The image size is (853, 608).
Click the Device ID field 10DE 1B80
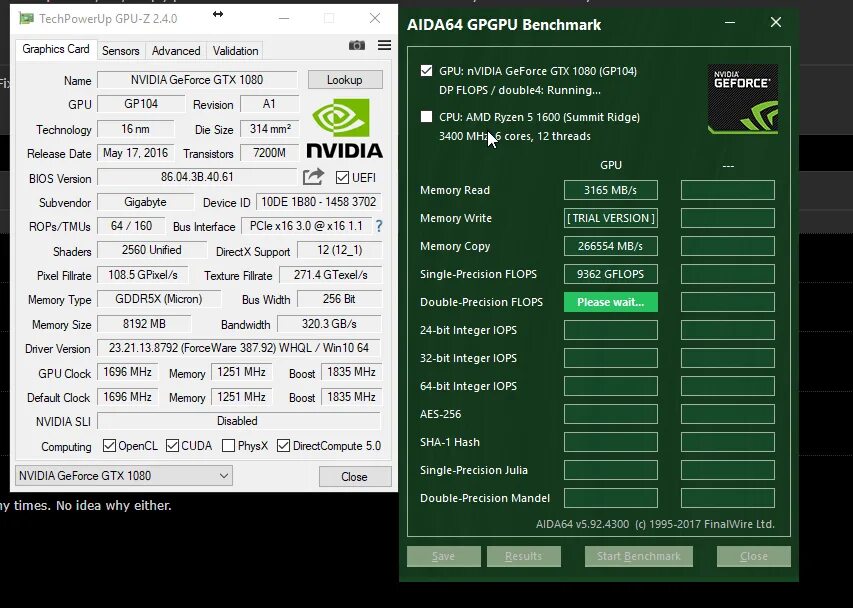318,202
